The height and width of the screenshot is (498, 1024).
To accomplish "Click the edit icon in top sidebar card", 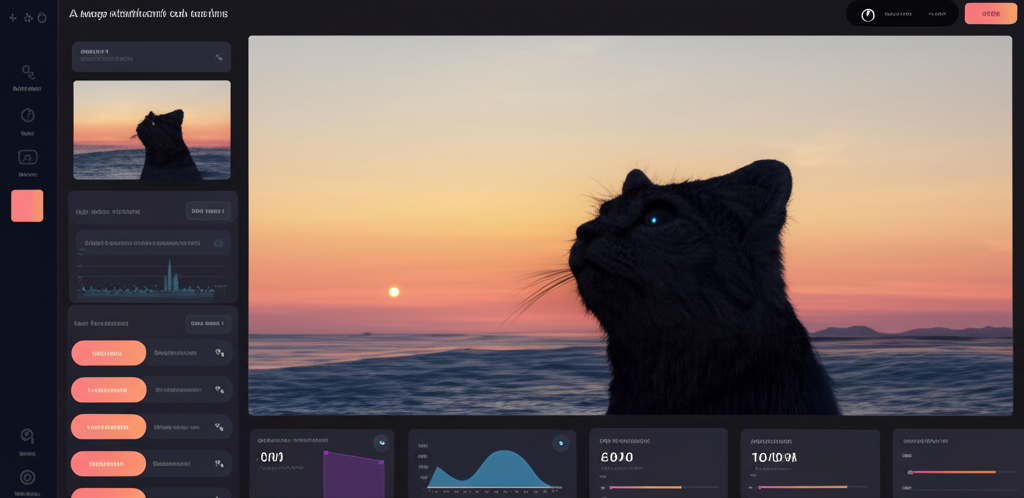I will 219,57.
